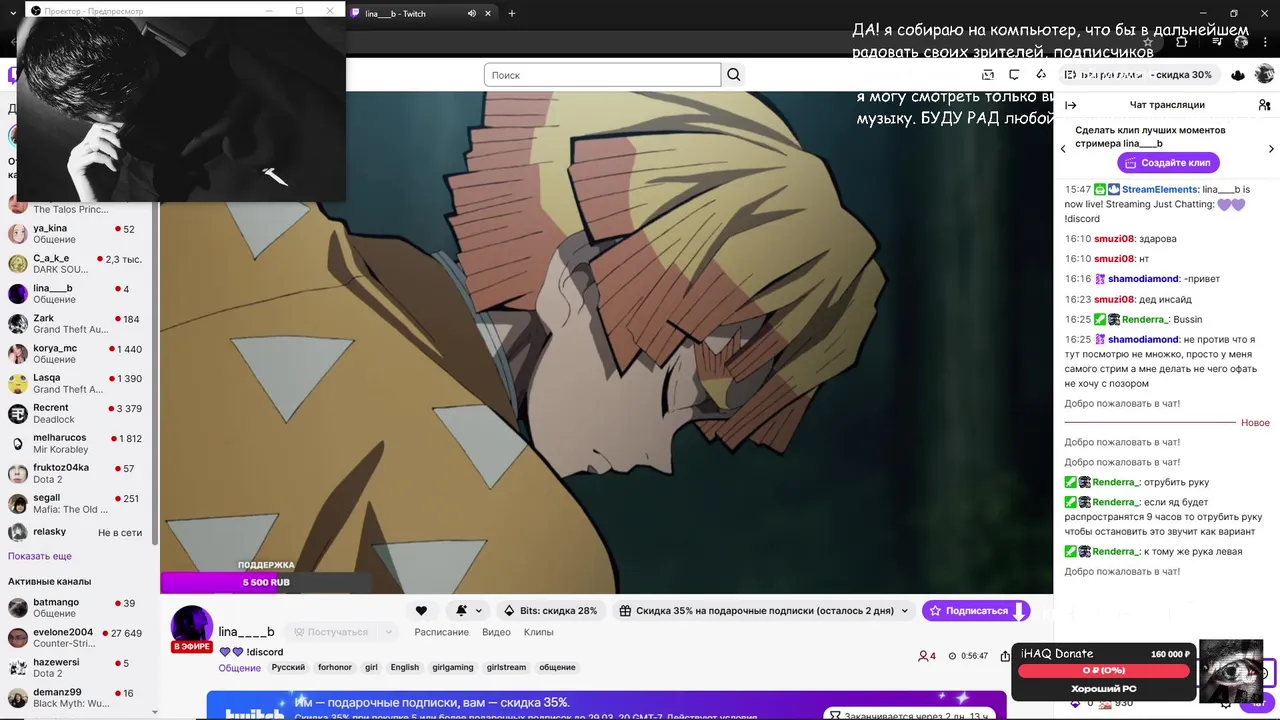Image resolution: width=1280 pixels, height=720 pixels.
Task: Open Recrent channel in sidebar
Action: (77, 413)
